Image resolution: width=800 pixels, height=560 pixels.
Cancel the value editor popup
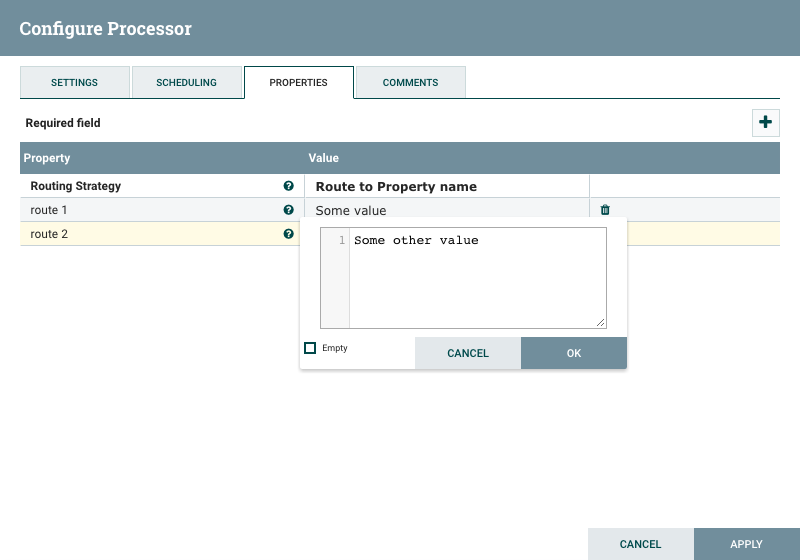tap(468, 353)
